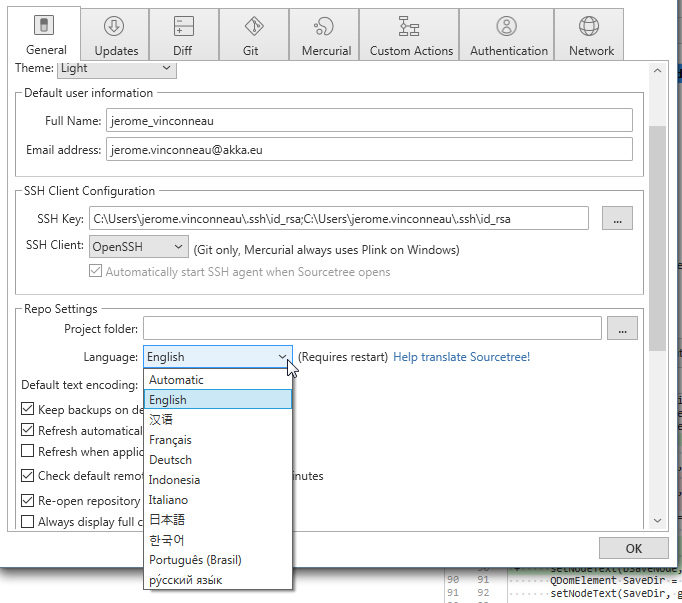The image size is (682, 603).
Task: Toggle Refresh automatically checkbox
Action: pos(27,430)
